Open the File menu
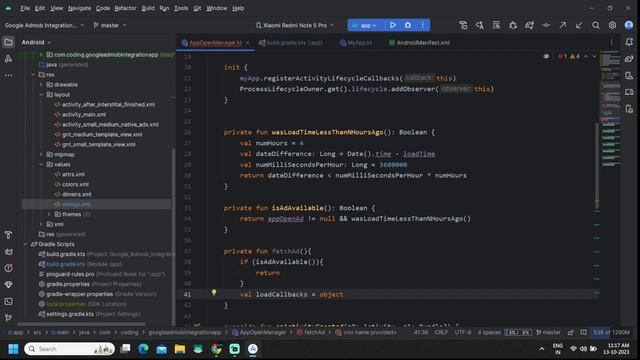 click(x=25, y=8)
